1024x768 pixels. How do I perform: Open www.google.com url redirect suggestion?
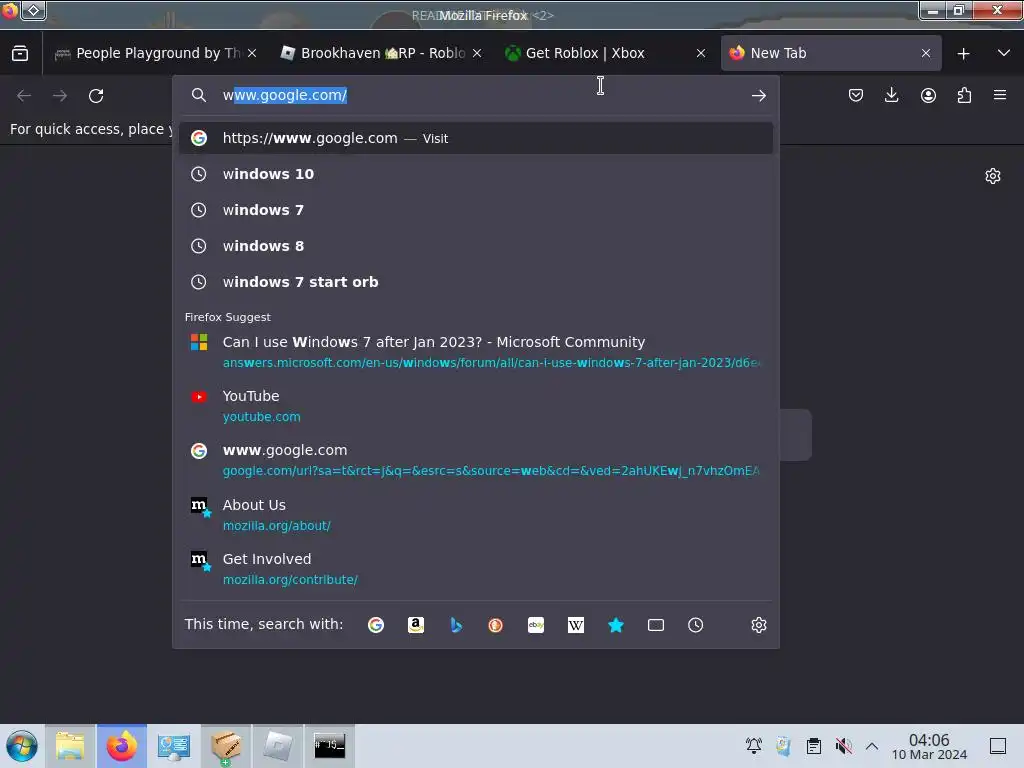pyautogui.click(x=475, y=460)
